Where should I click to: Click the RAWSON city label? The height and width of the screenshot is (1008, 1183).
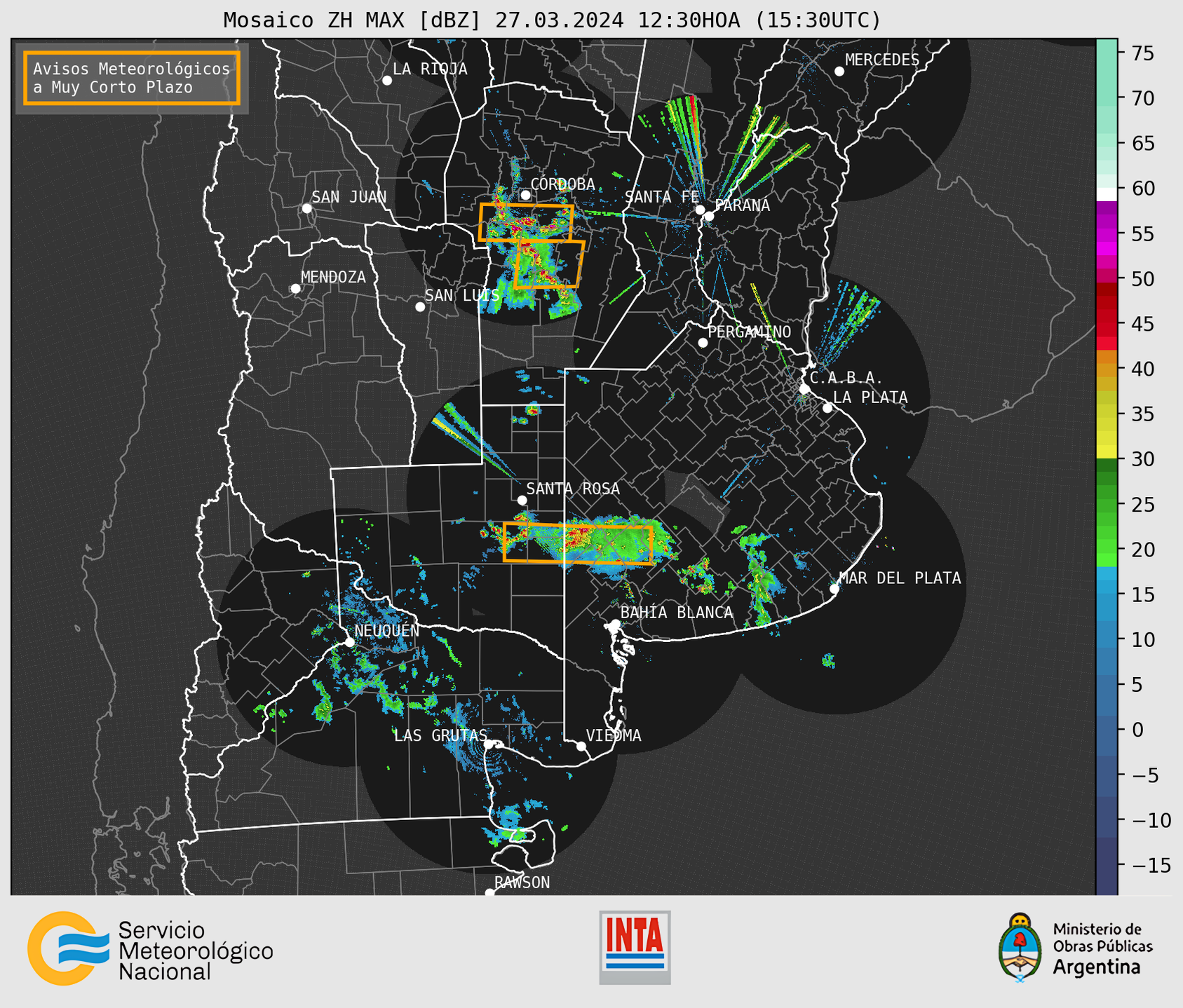(x=522, y=883)
